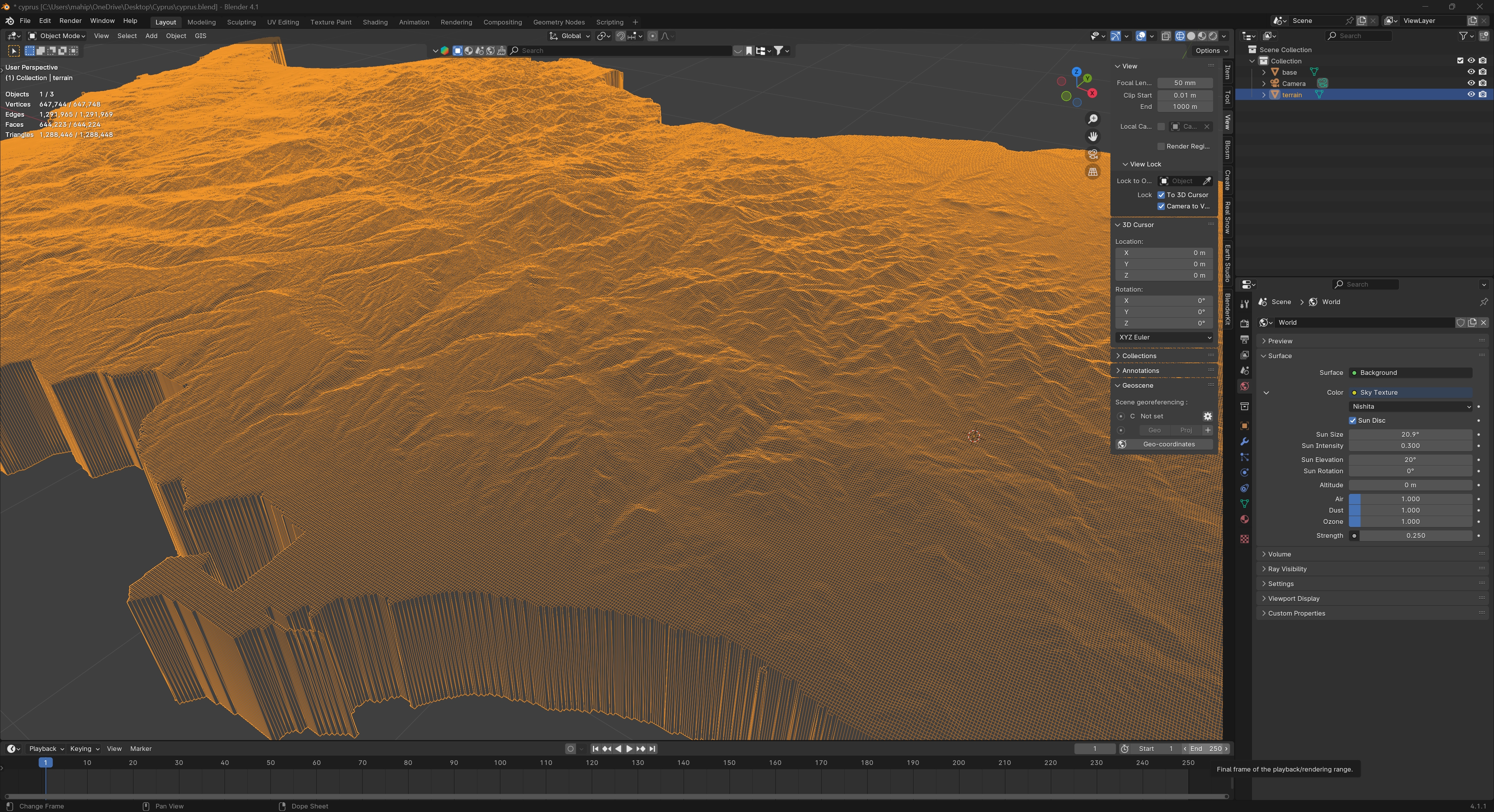Switch to the Shading workspace tab
The height and width of the screenshot is (812, 1494).
(375, 22)
